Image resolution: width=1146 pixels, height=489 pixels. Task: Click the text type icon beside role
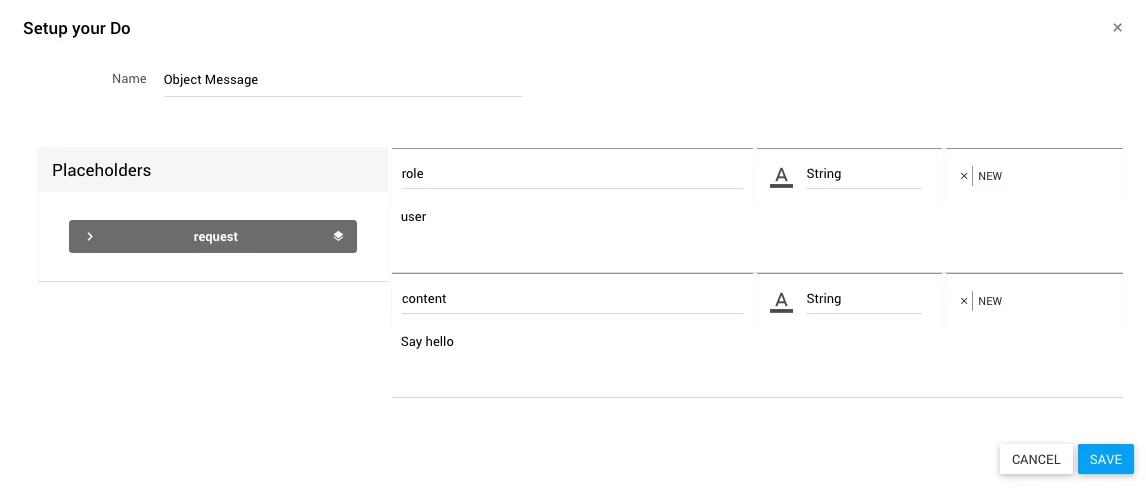click(x=782, y=176)
